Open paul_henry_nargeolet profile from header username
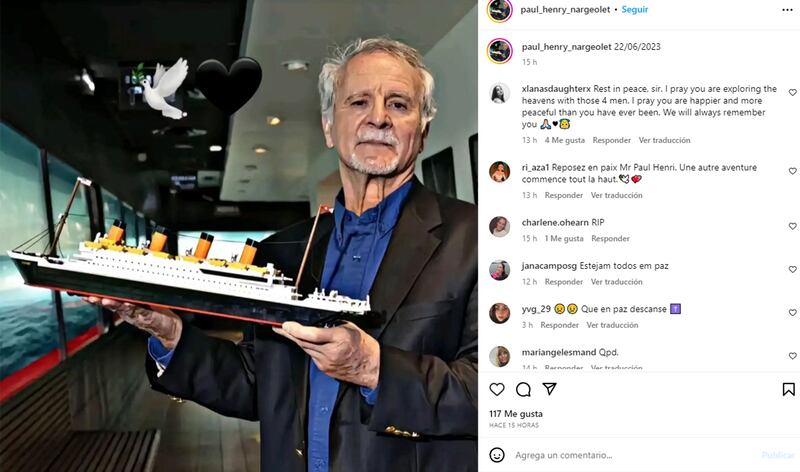800x472 pixels. tap(565, 10)
